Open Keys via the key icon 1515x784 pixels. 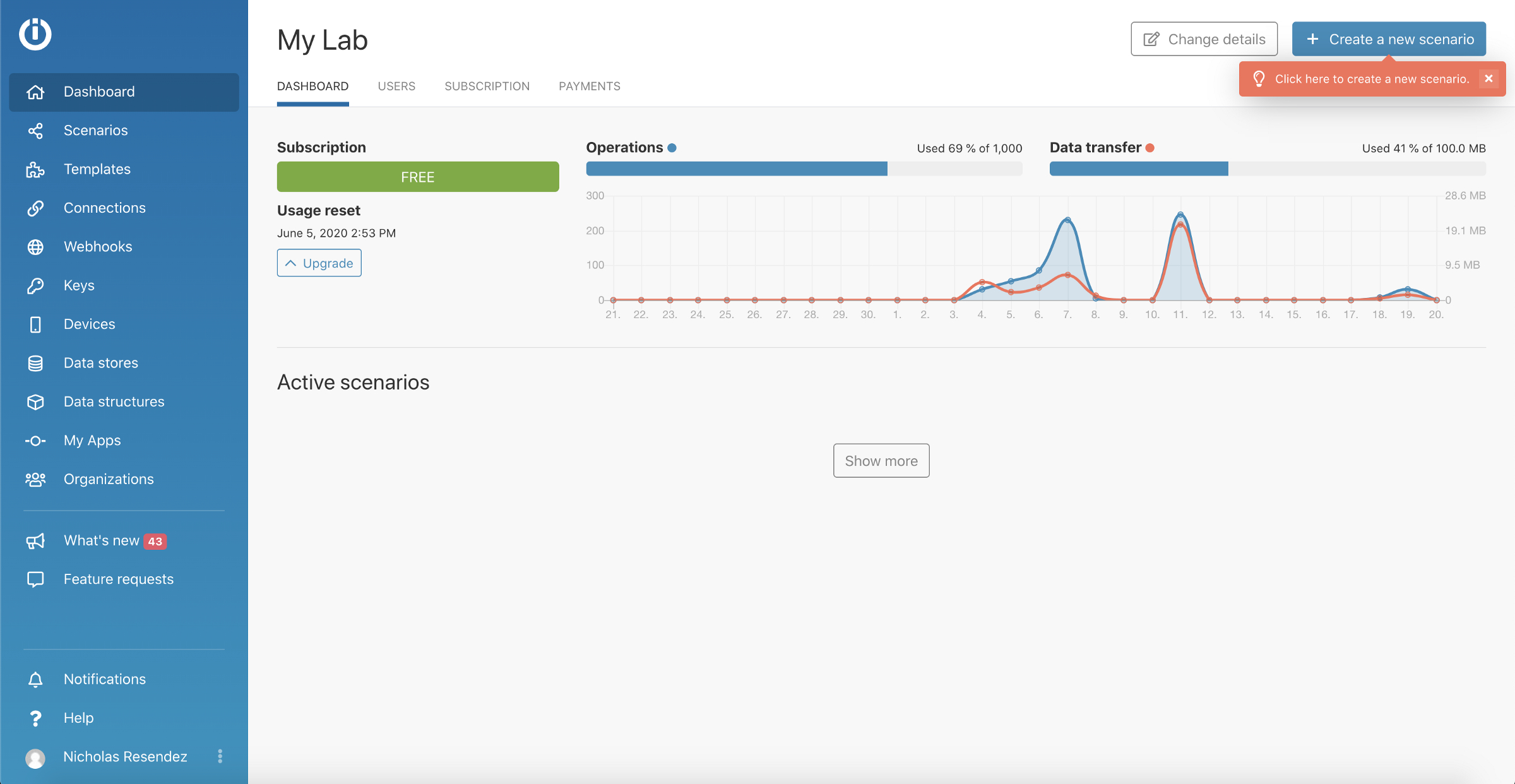[35, 286]
